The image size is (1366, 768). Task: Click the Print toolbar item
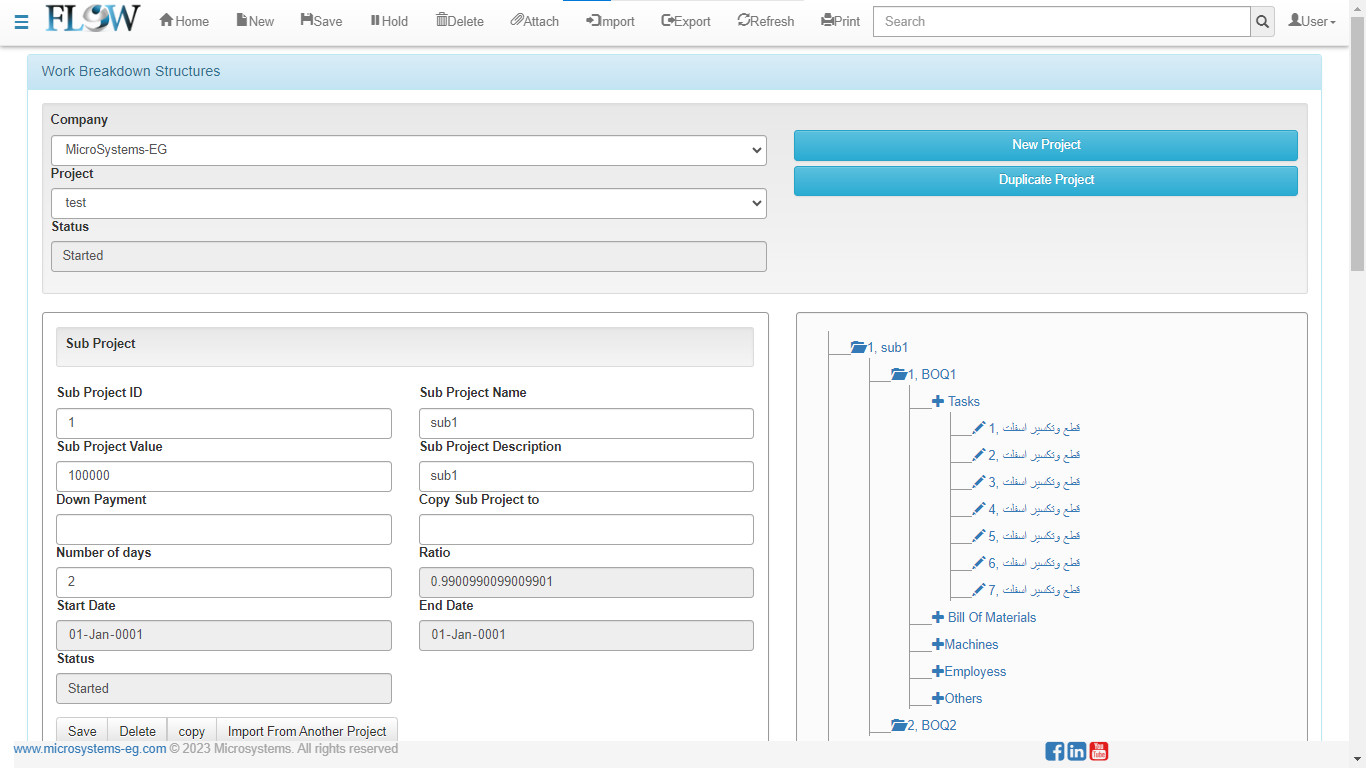click(x=840, y=21)
